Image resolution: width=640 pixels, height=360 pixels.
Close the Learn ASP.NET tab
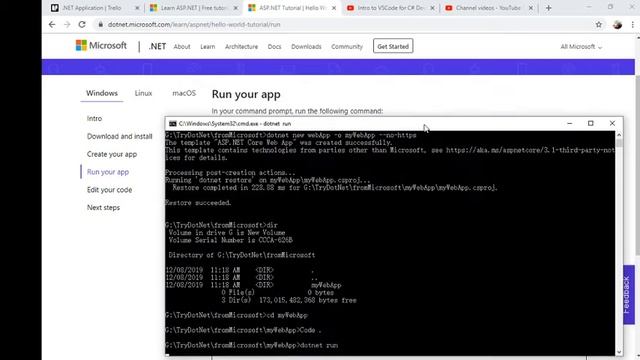click(236, 8)
